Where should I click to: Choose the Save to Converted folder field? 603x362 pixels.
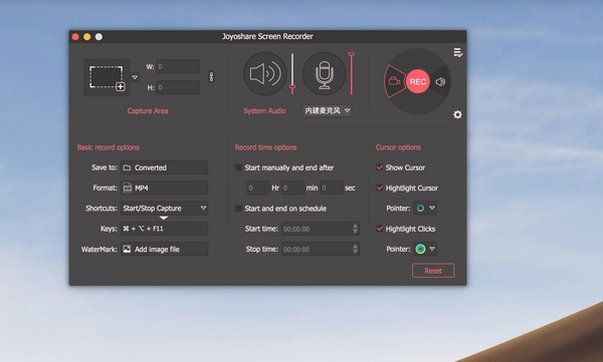click(164, 168)
